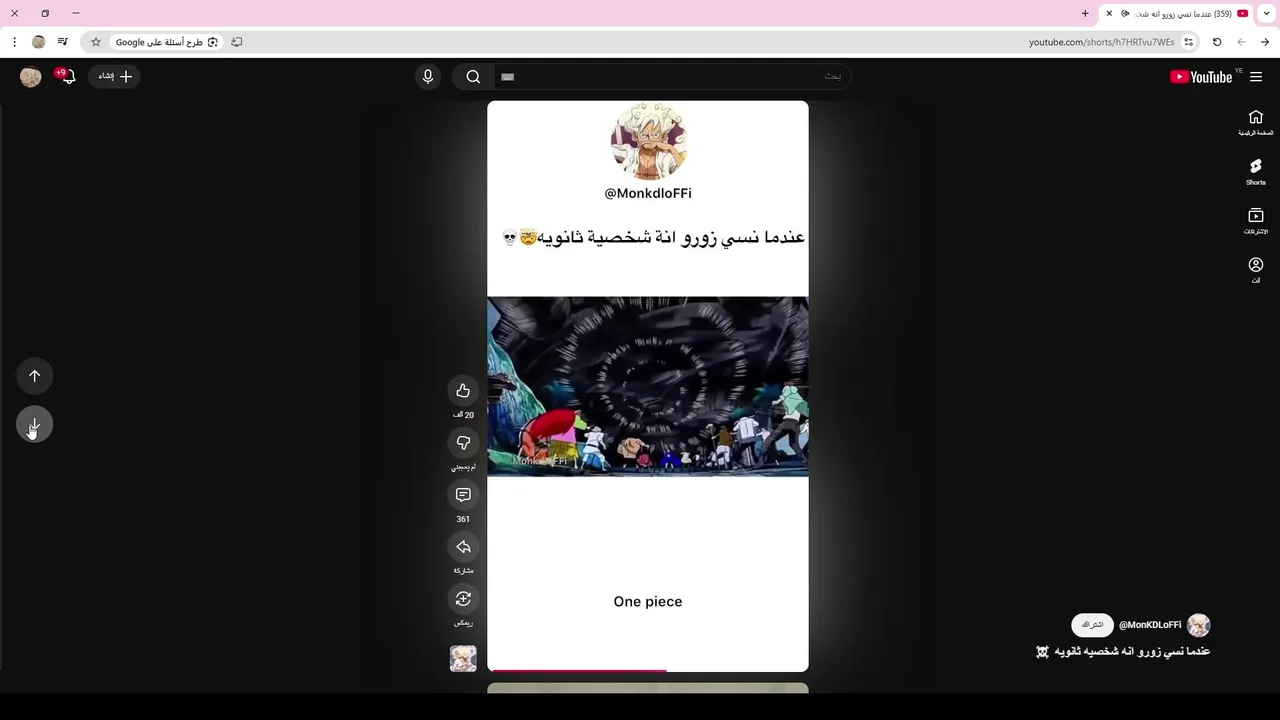This screenshot has width=1280, height=720.
Task: Open the Chrome three-dot menu
Action: 14,42
